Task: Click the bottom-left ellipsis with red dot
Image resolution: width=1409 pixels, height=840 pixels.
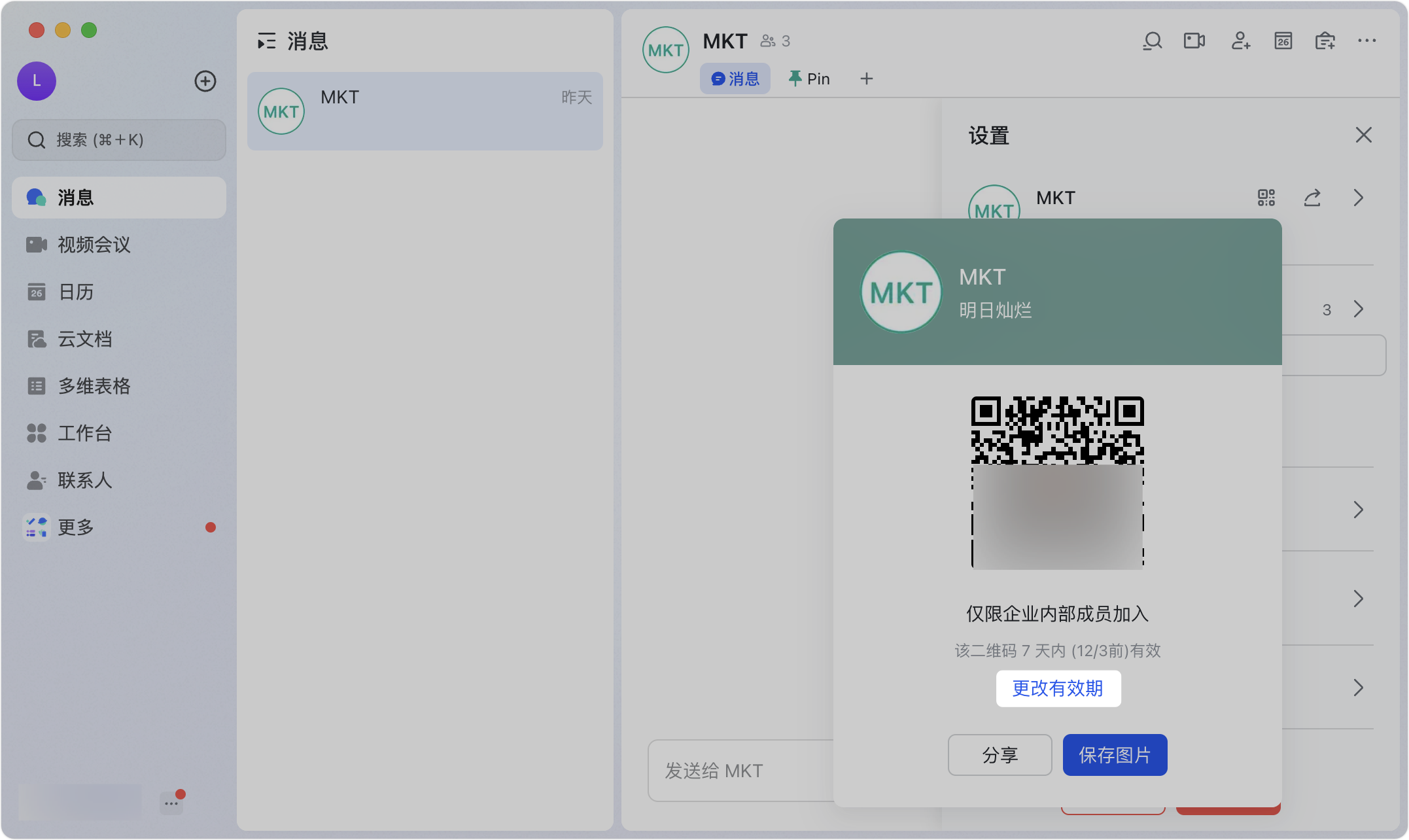Action: 171,803
